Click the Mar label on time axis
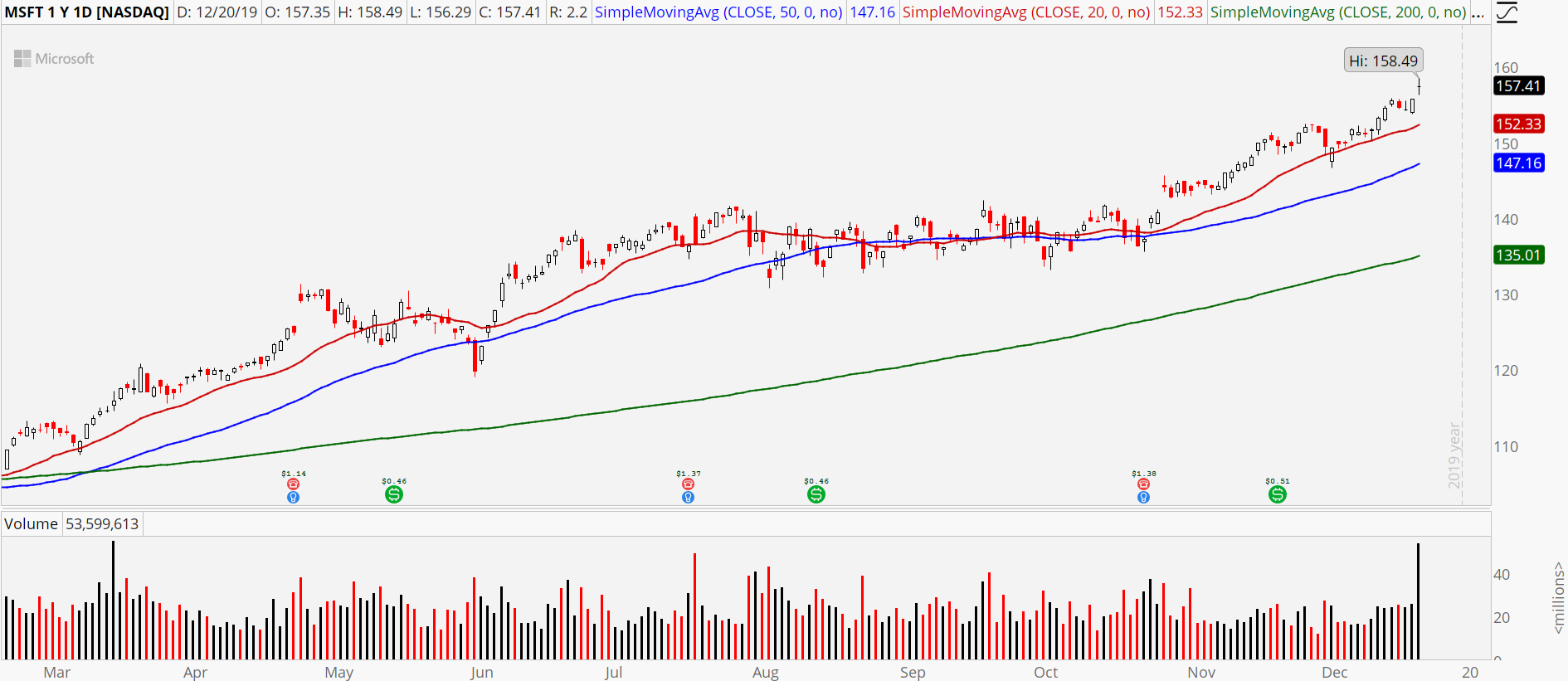Screen dimensions: 1568x681 tap(57, 673)
